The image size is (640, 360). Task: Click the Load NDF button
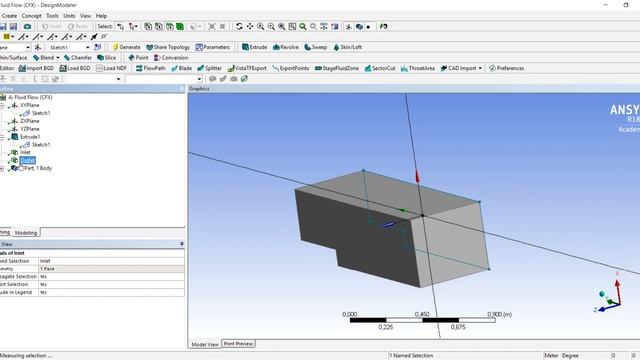[111, 69]
